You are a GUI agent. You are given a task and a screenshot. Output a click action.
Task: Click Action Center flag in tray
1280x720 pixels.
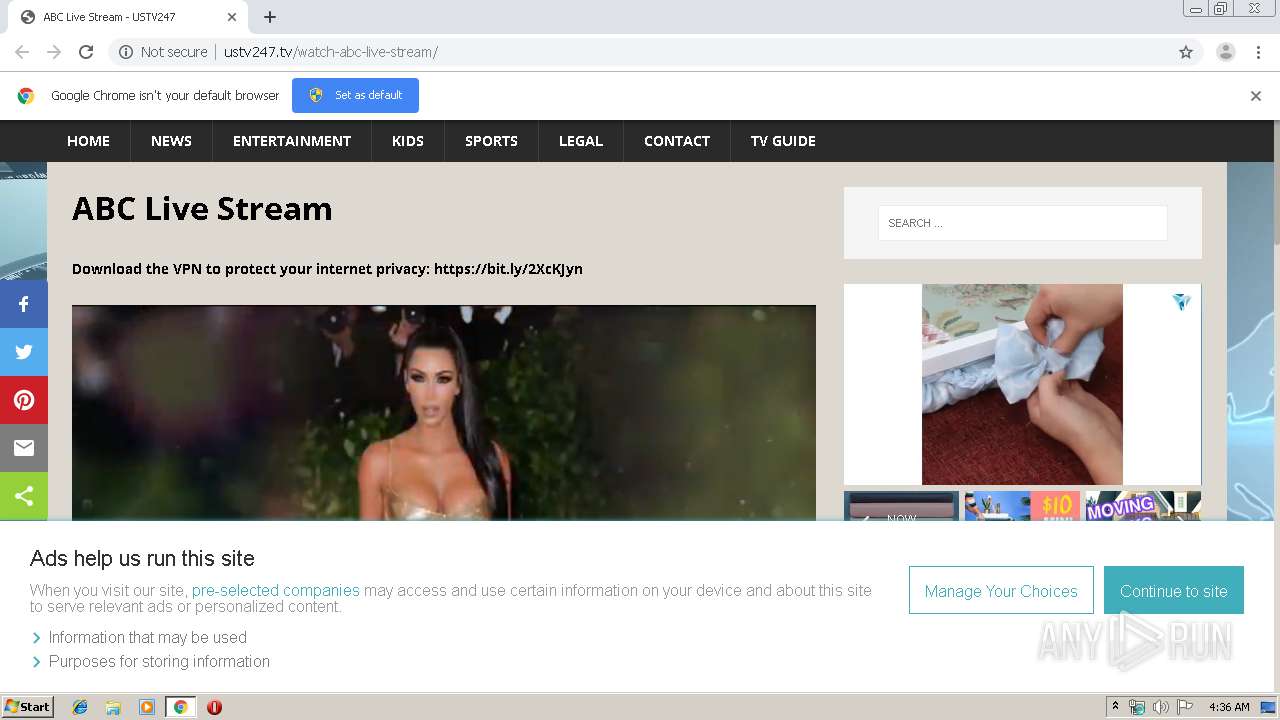1185,707
